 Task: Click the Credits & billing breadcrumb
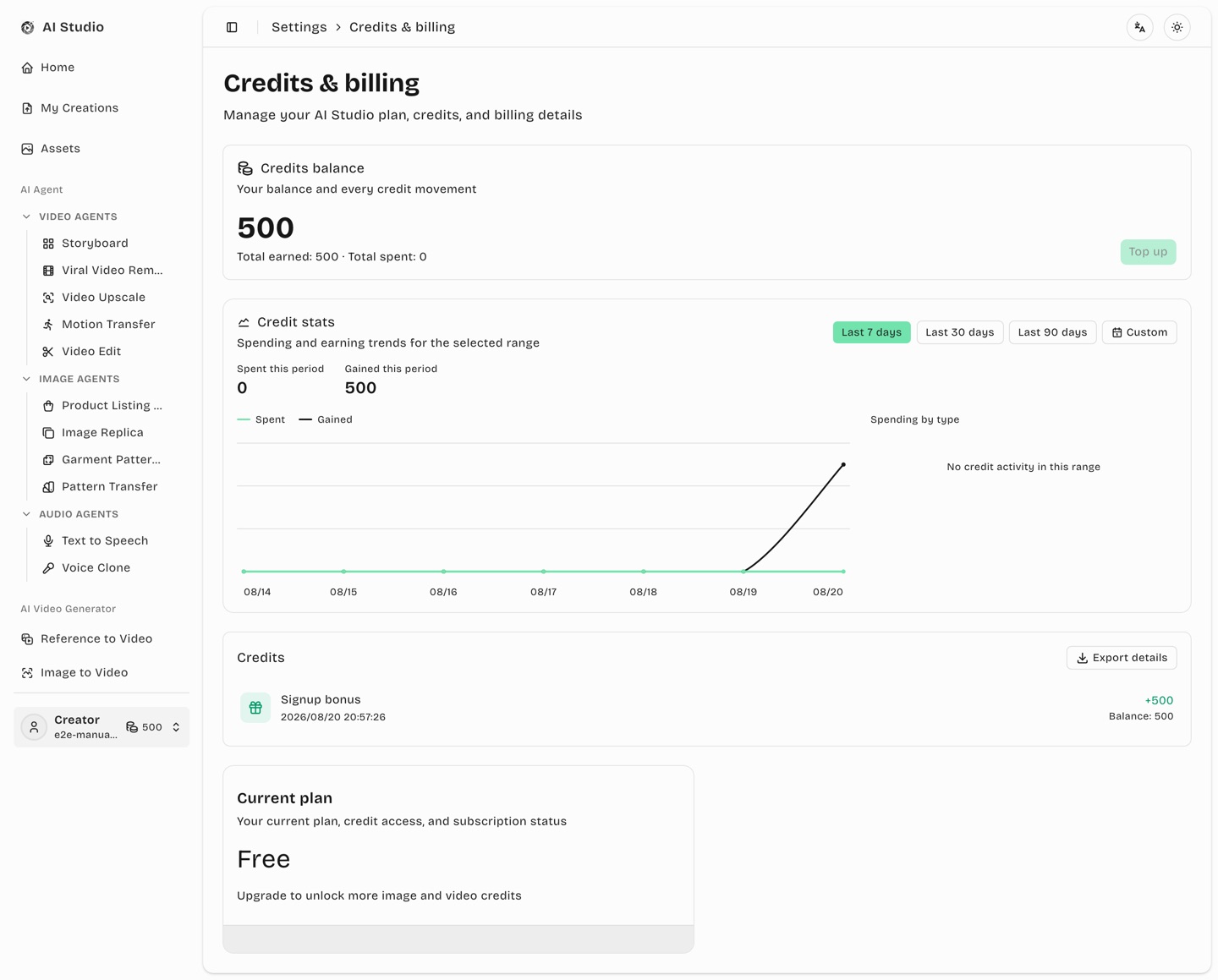[x=402, y=27]
